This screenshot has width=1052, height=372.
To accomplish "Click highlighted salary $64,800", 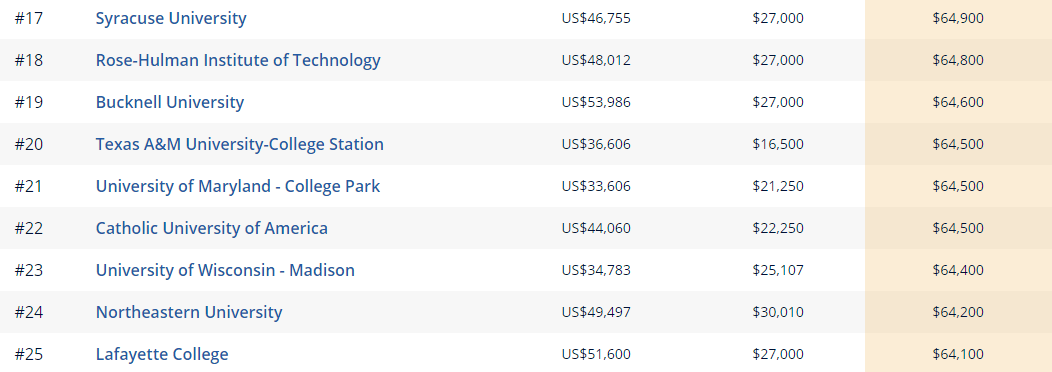I will 958,60.
